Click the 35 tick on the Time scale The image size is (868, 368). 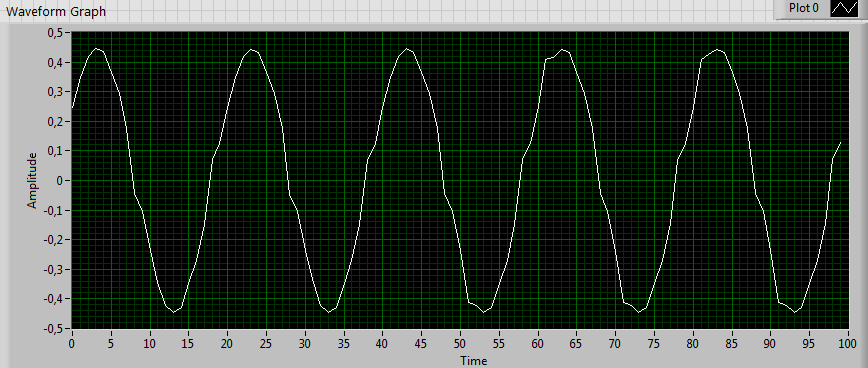pyautogui.click(x=344, y=344)
